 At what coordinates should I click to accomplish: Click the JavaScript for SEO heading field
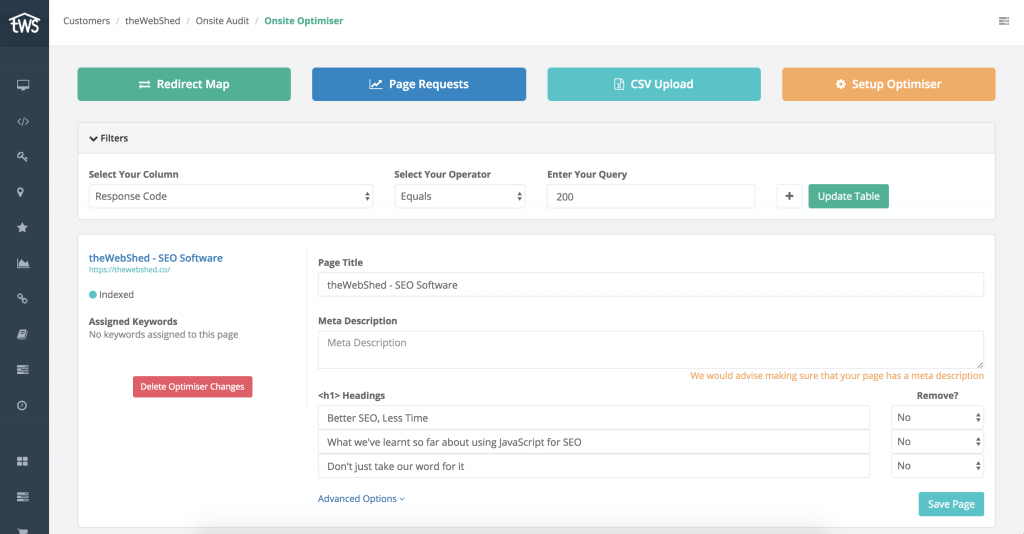click(594, 442)
